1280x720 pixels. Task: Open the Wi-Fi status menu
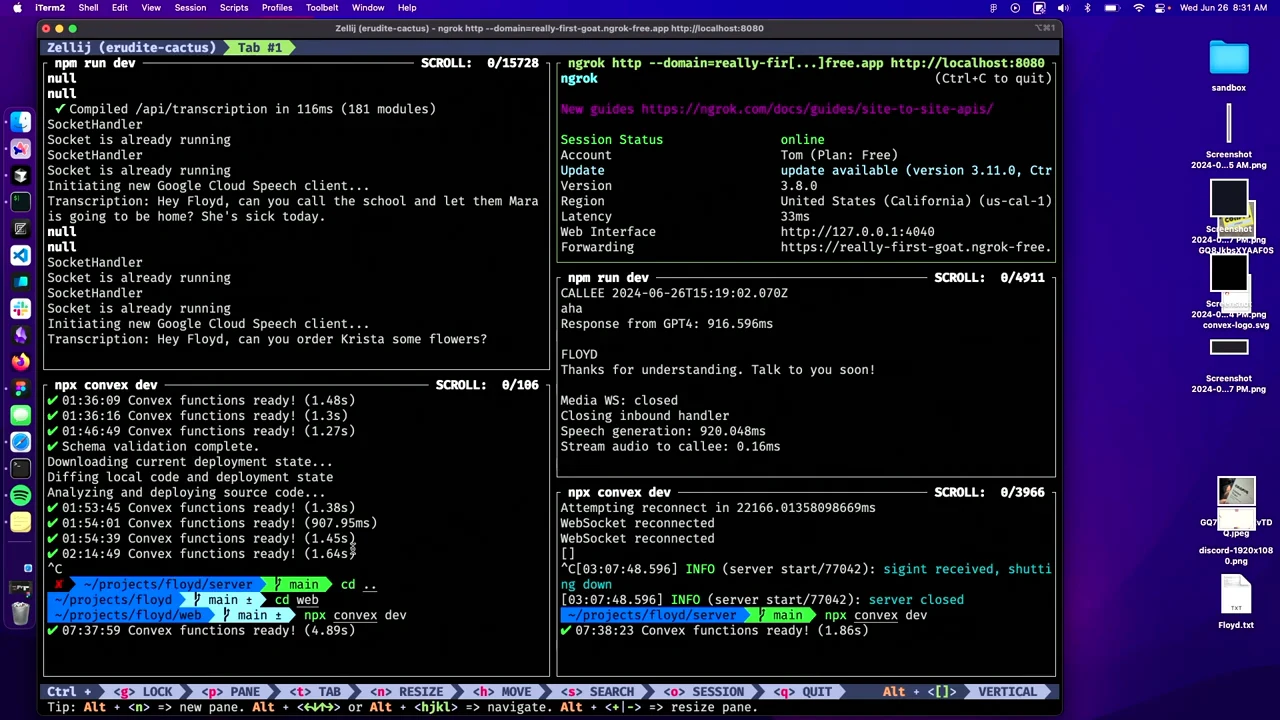coord(1138,8)
